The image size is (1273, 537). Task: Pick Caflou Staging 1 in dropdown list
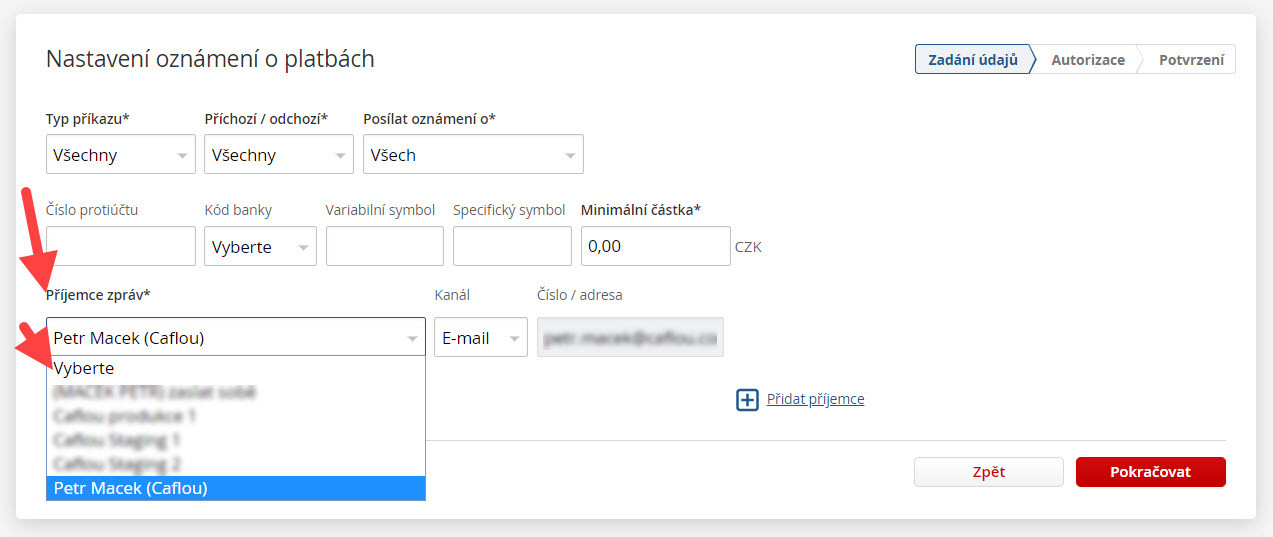click(x=235, y=440)
